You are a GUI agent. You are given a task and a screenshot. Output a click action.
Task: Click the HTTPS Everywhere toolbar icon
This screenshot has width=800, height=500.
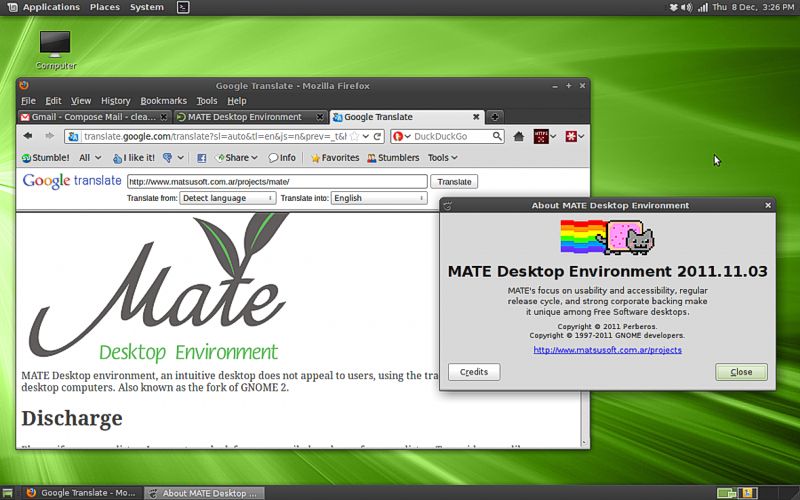[x=541, y=136]
